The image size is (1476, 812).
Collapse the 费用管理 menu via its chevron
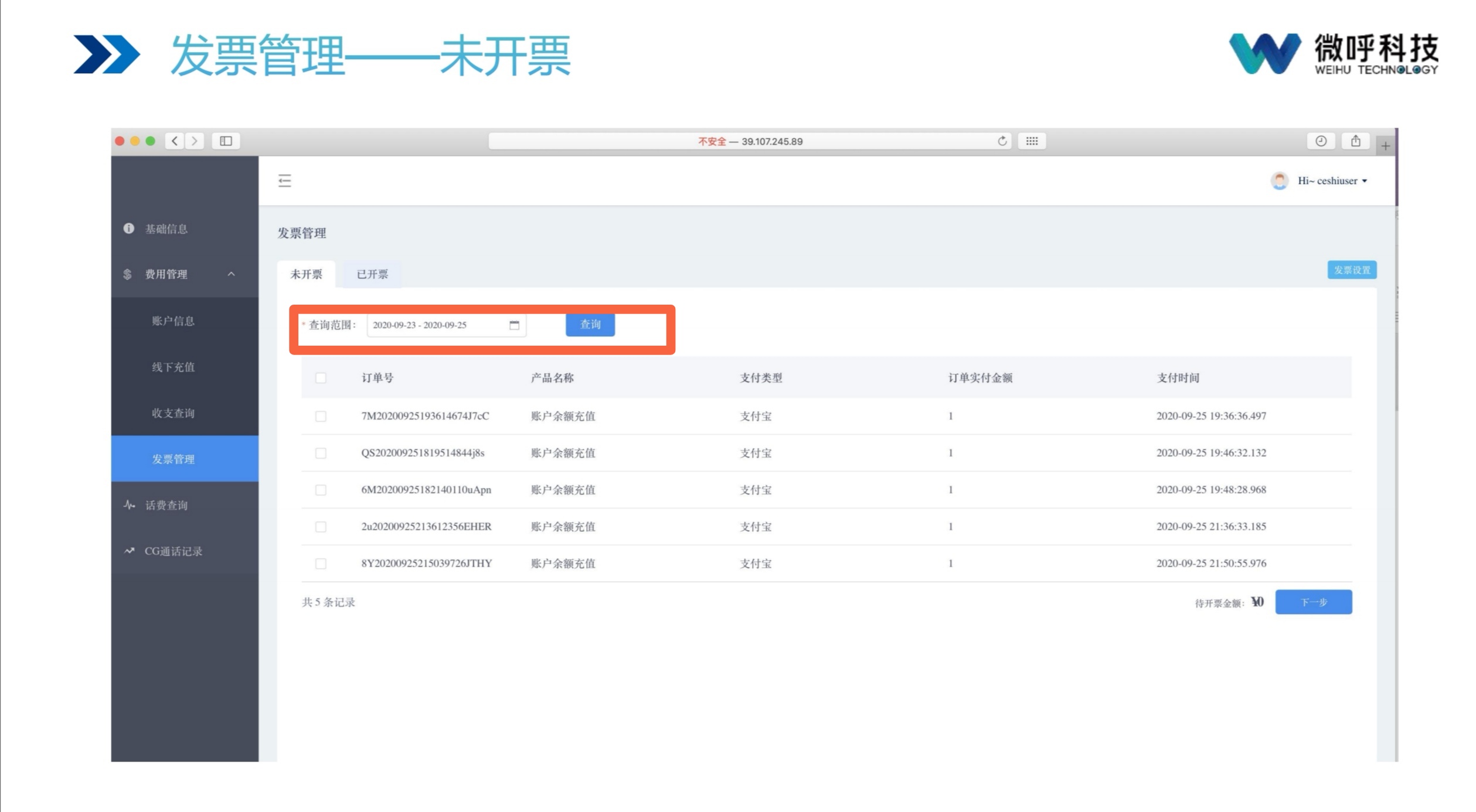[232, 274]
